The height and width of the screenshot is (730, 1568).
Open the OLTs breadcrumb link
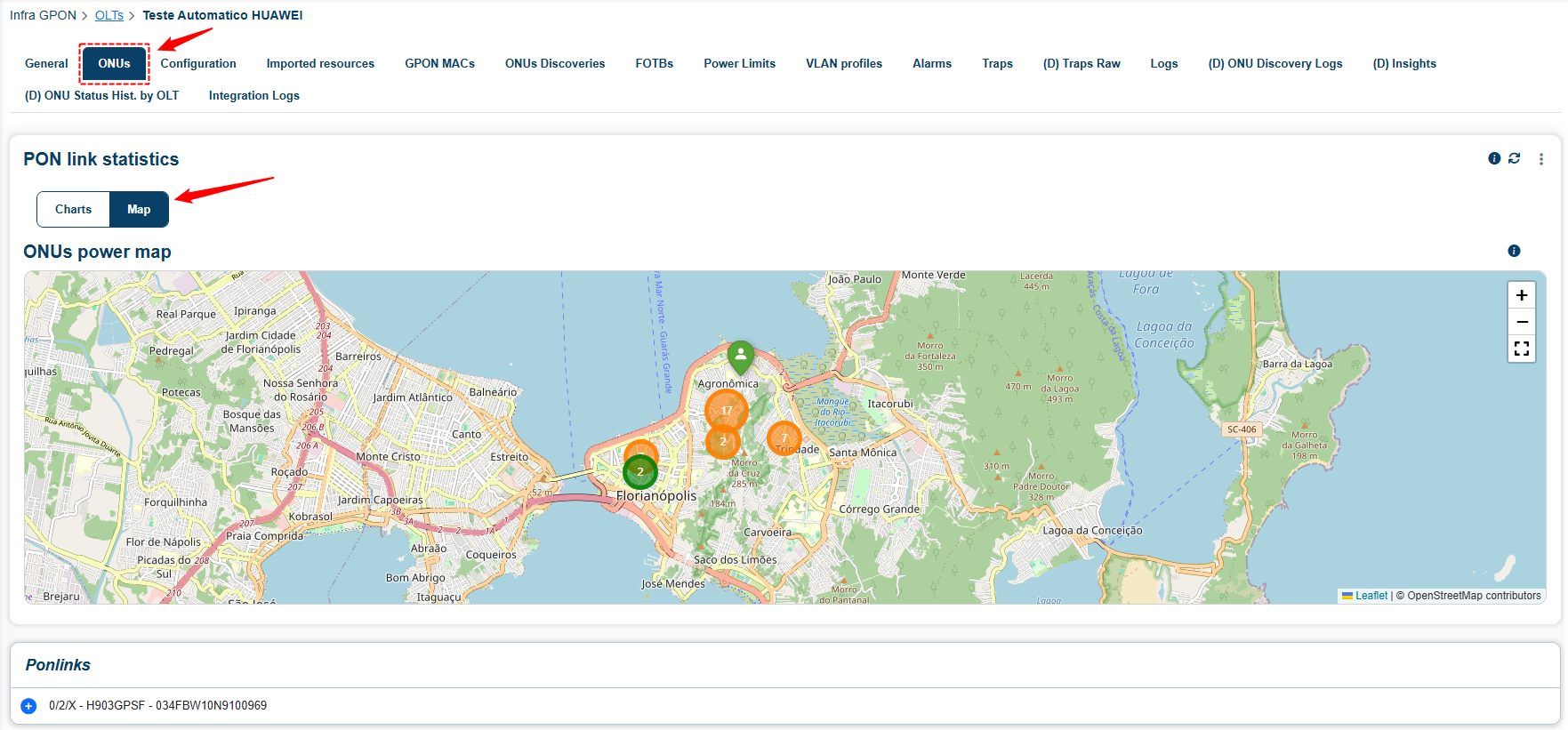tap(109, 15)
